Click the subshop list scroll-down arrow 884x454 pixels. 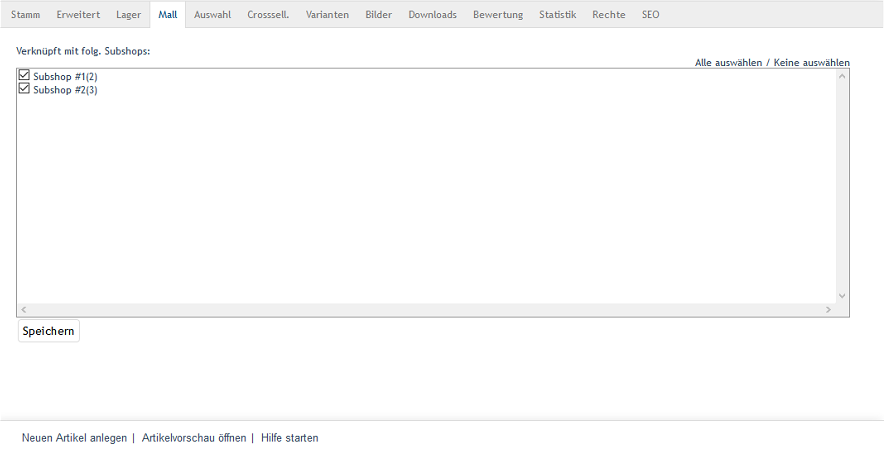pos(842,296)
